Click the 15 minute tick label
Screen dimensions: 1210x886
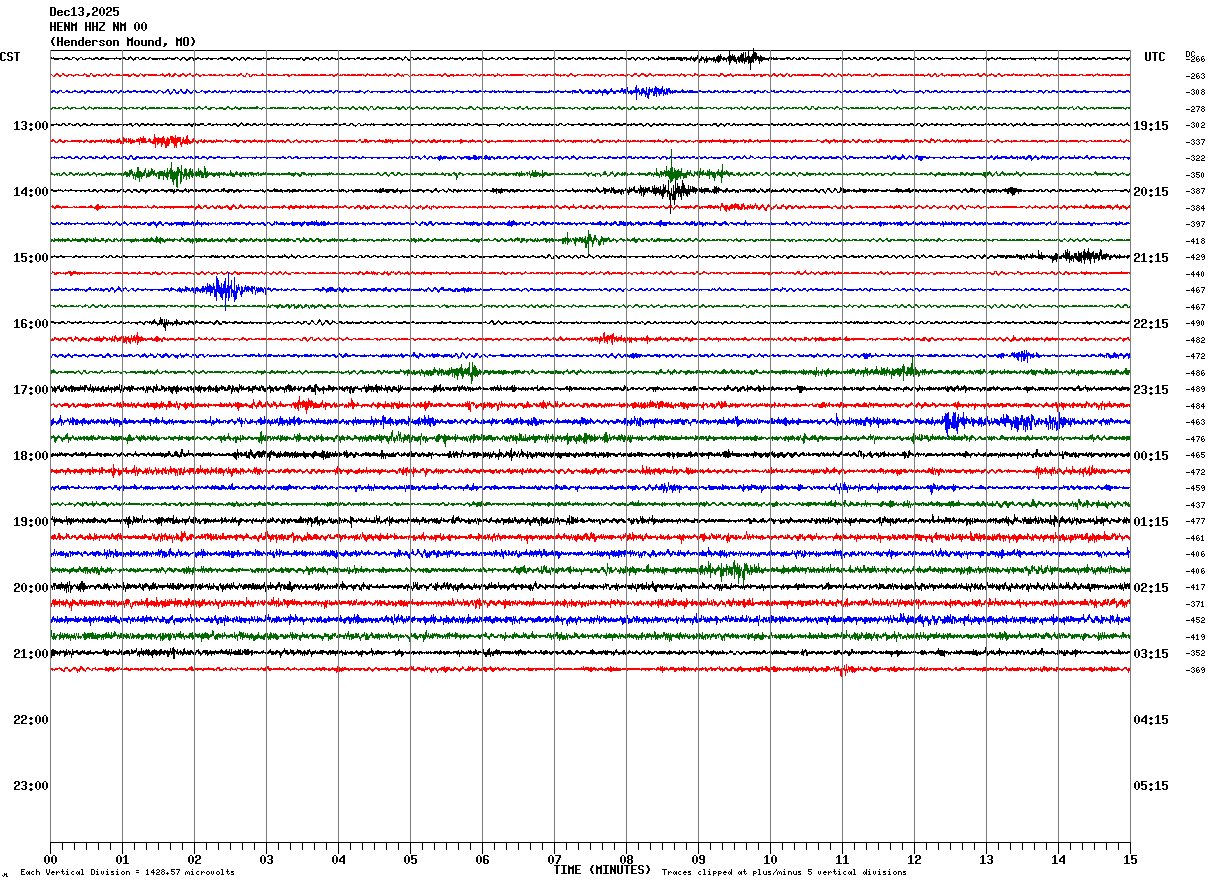(x=1130, y=859)
